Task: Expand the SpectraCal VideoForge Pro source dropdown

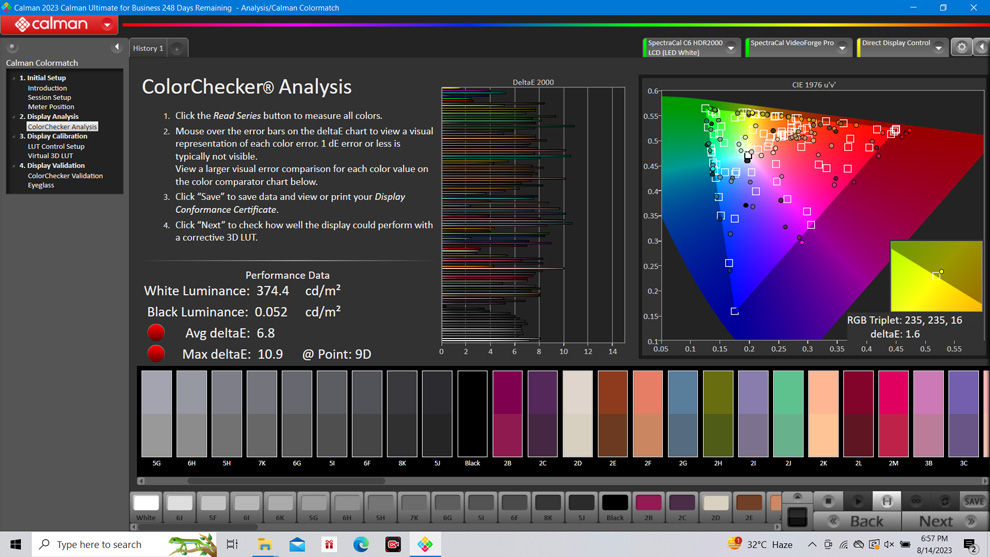Action: pos(842,47)
